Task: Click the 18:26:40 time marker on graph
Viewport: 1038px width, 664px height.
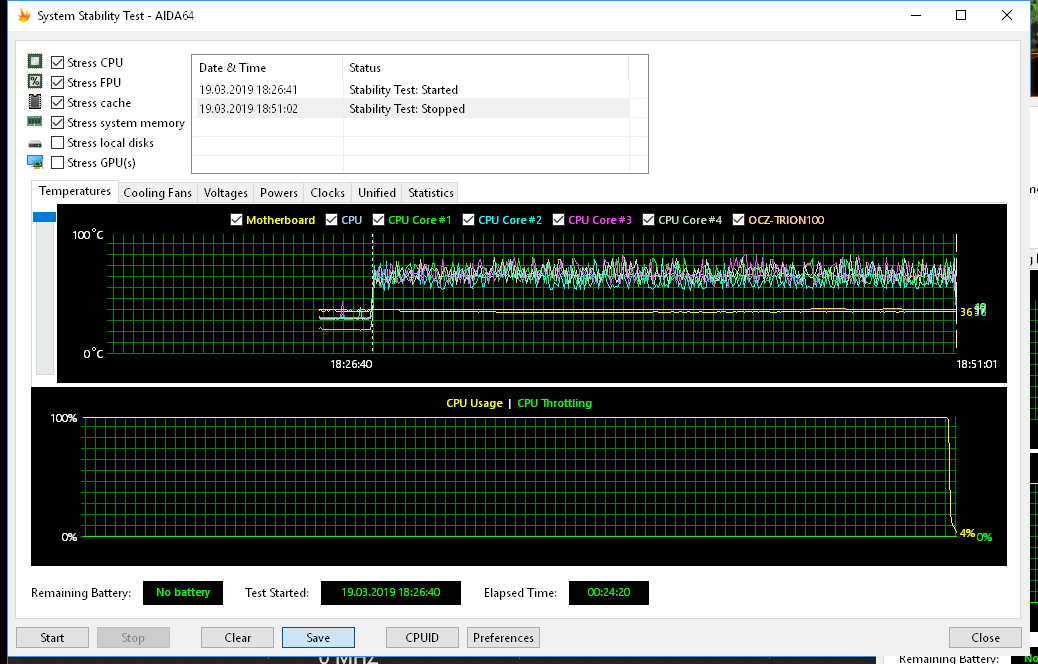Action: [351, 363]
